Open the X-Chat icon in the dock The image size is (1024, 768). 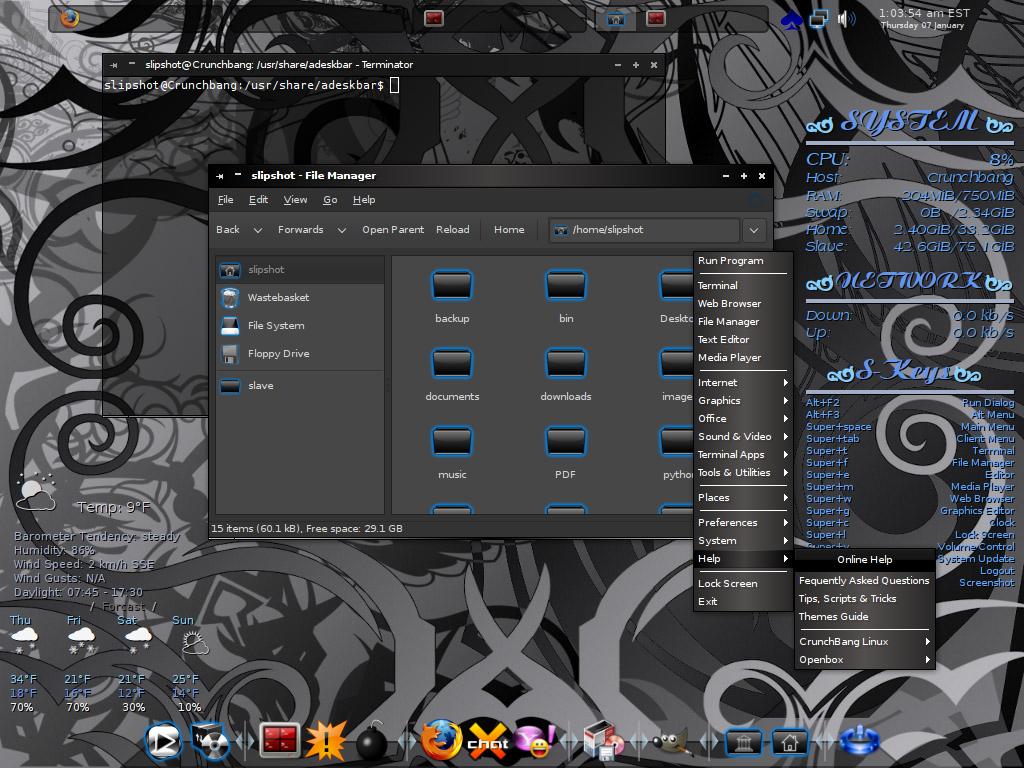coord(487,741)
